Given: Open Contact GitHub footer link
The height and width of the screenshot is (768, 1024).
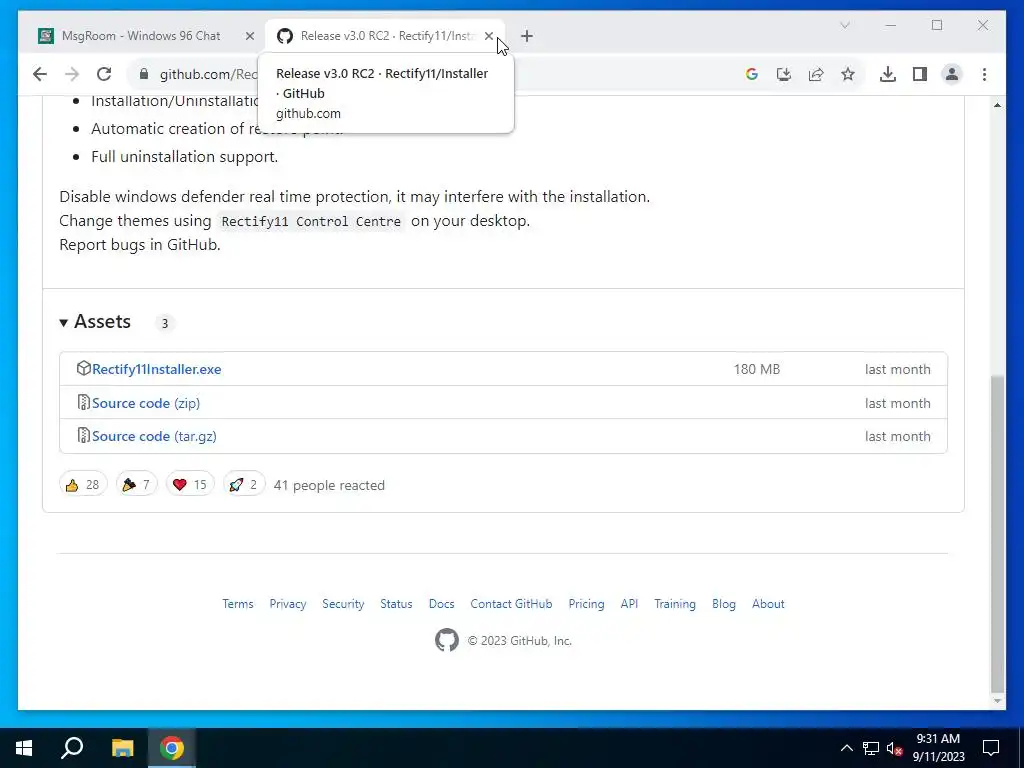Looking at the screenshot, I should point(511,604).
